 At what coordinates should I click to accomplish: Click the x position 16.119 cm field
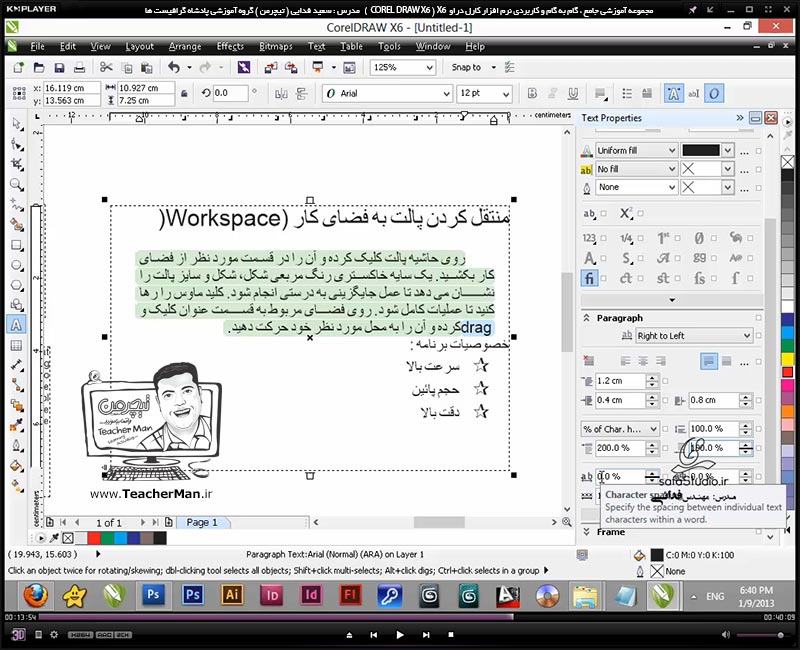(71, 88)
